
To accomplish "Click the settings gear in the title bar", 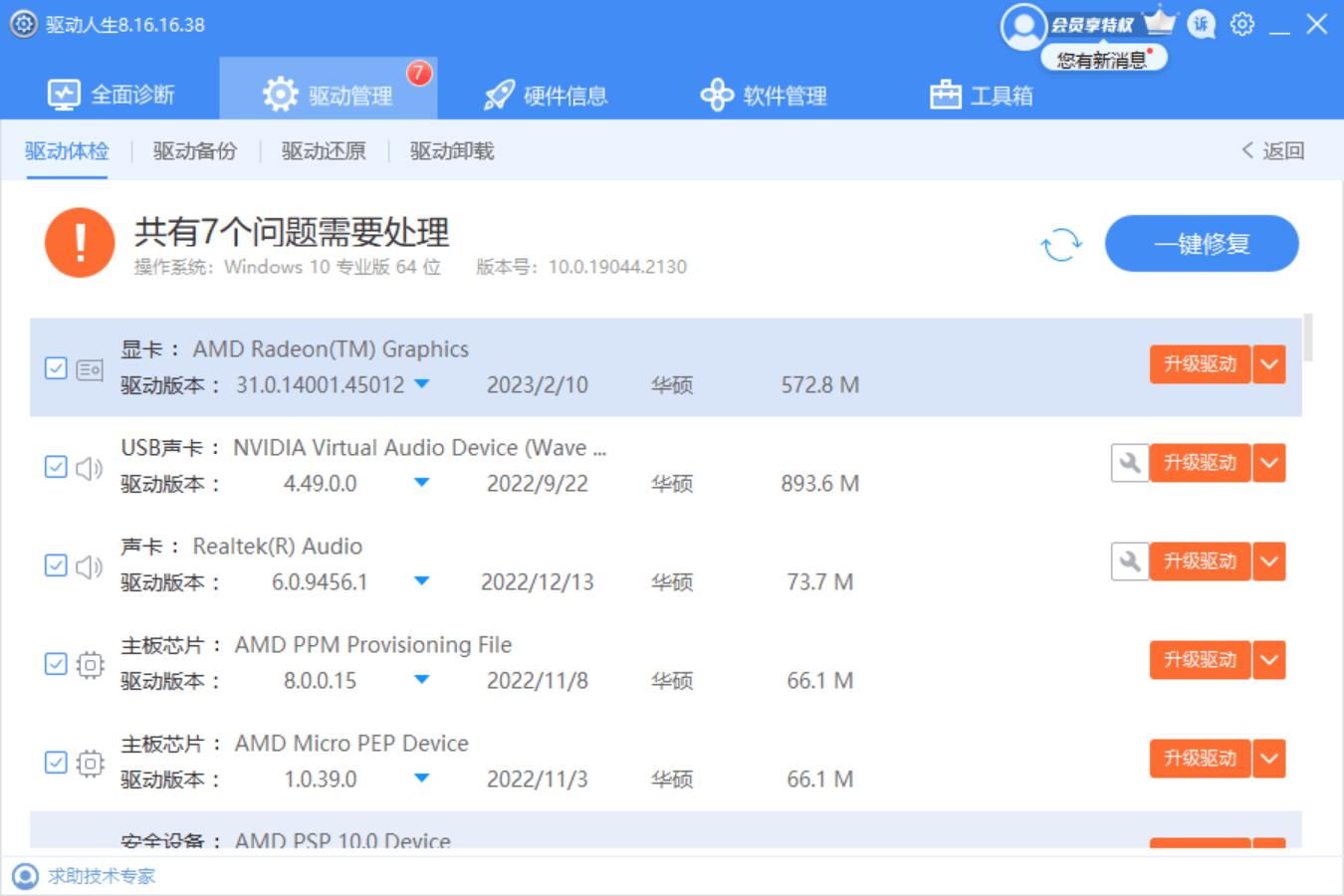I will tap(1241, 27).
